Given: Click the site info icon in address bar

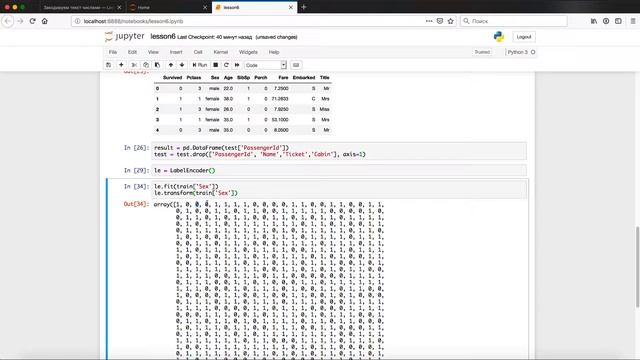Looking at the screenshot, I should [x=77, y=21].
